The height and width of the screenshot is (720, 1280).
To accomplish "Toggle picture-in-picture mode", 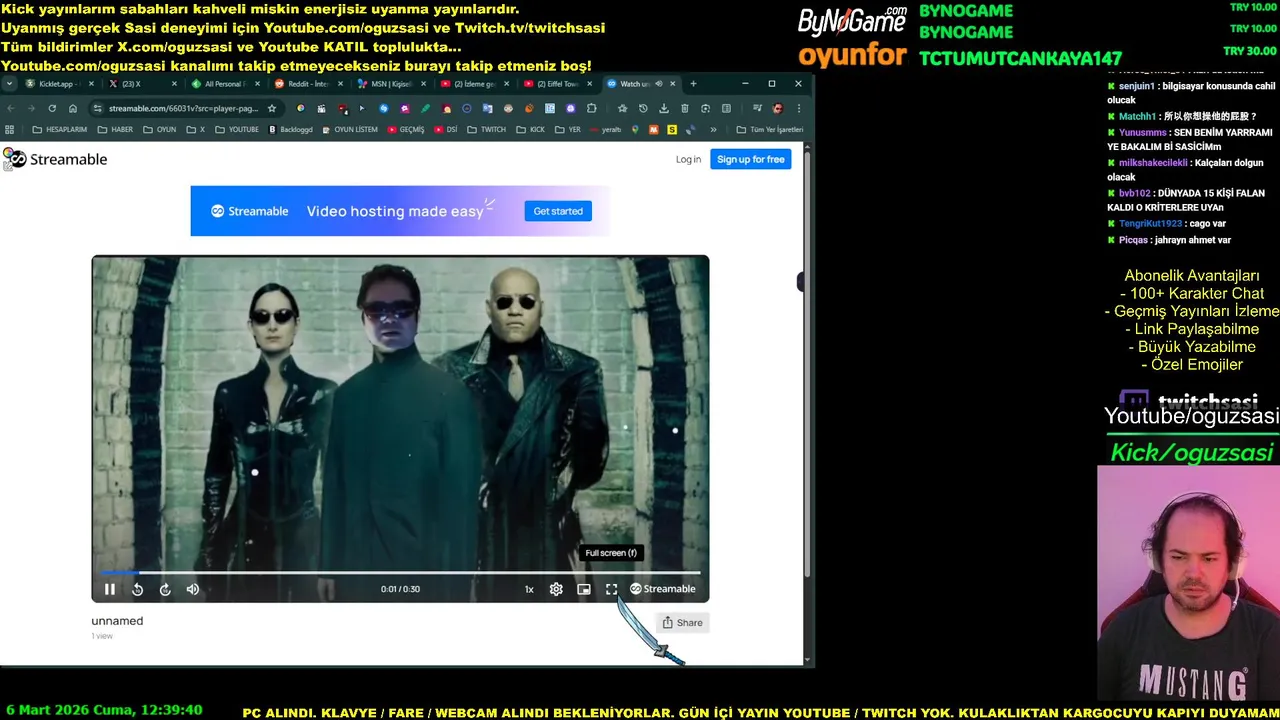I will coord(584,589).
